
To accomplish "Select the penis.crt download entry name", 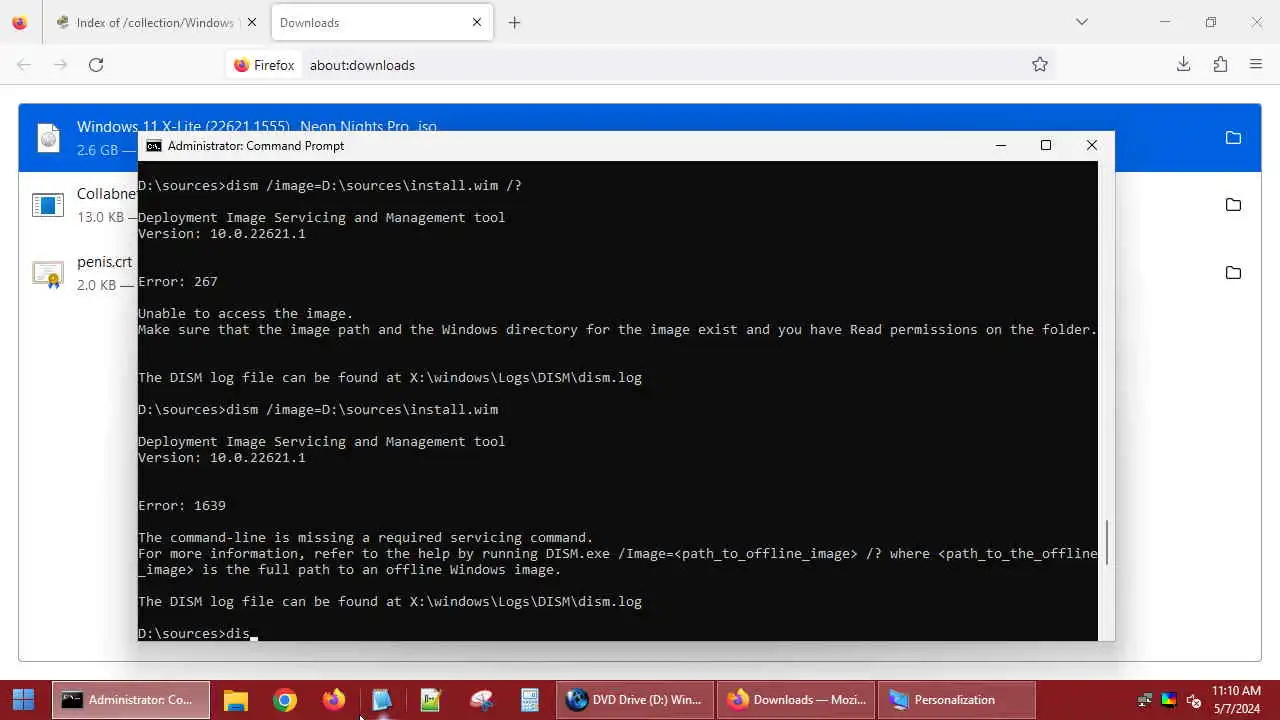I will (x=104, y=262).
